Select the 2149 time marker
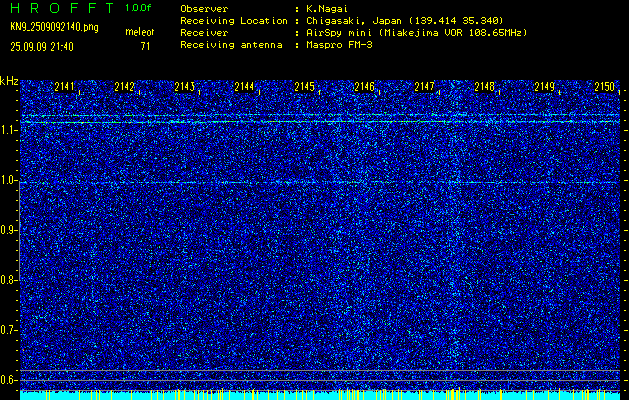This screenshot has width=629, height=400. tap(545, 87)
